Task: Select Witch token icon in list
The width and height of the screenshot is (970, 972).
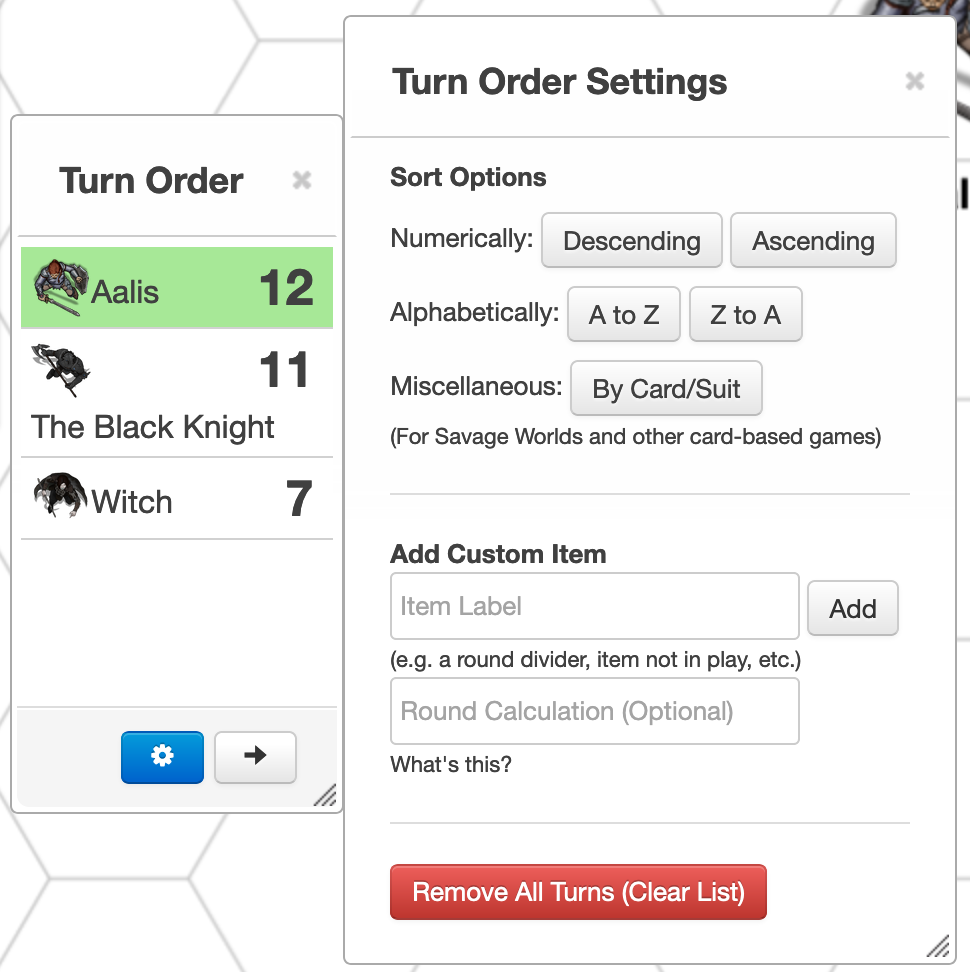Action: coord(60,495)
